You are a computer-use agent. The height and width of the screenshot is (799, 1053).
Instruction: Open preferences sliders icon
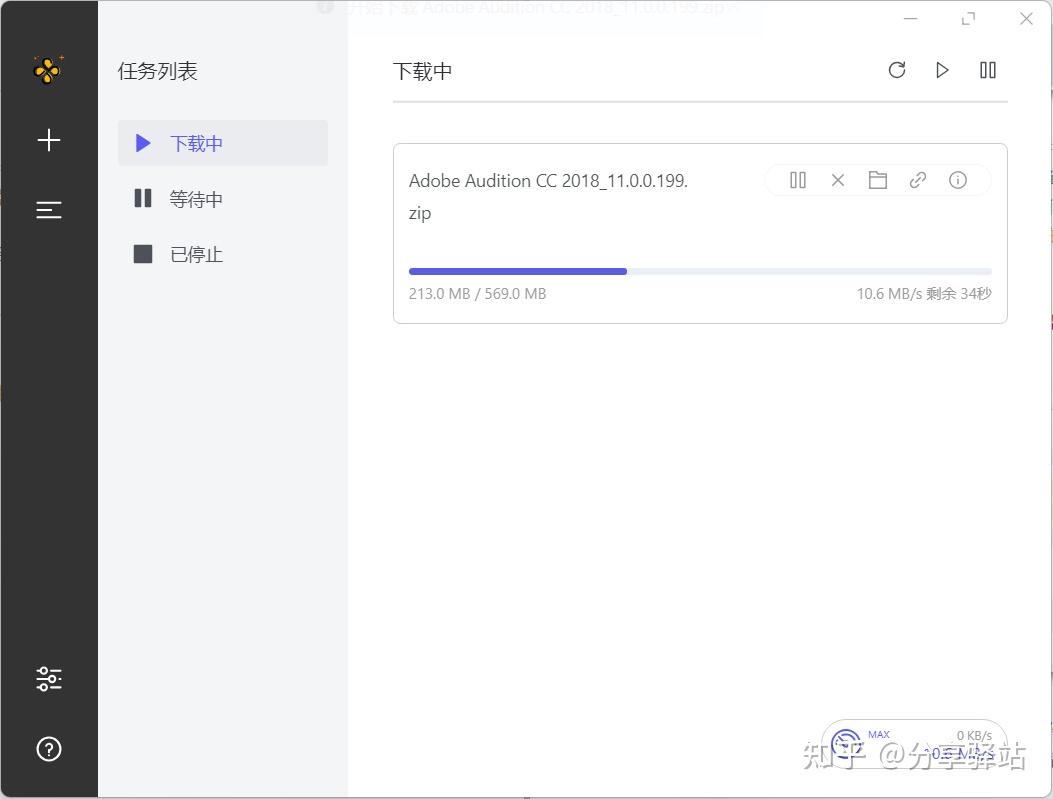48,679
